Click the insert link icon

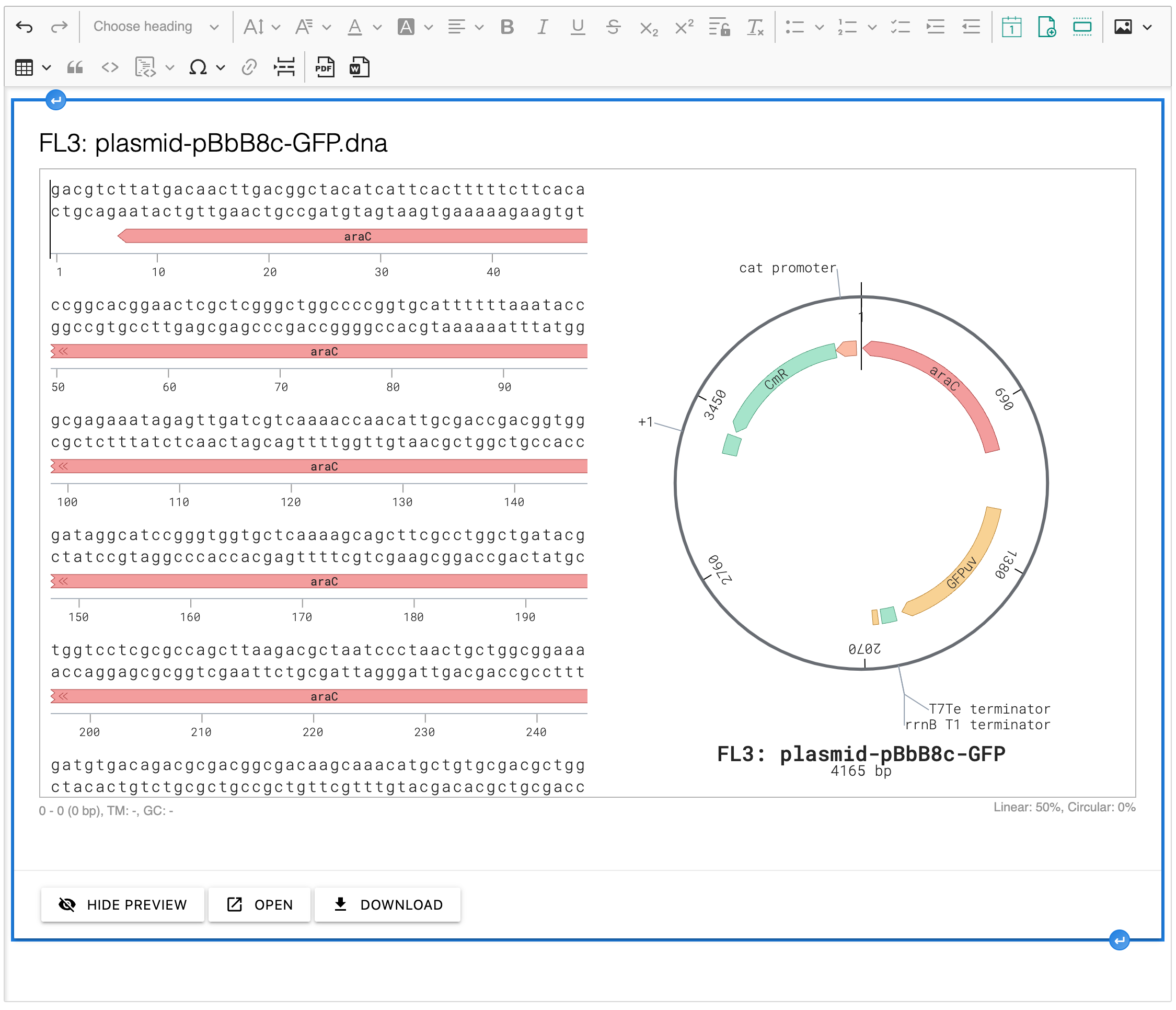point(249,67)
